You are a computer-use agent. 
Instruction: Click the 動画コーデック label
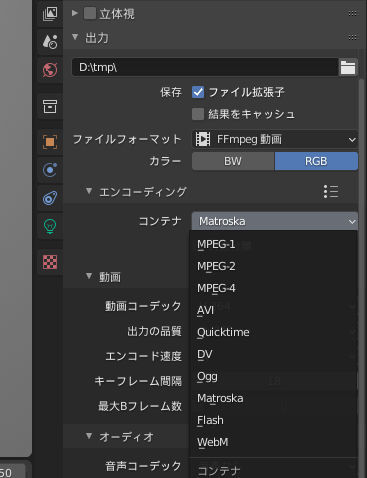click(143, 306)
